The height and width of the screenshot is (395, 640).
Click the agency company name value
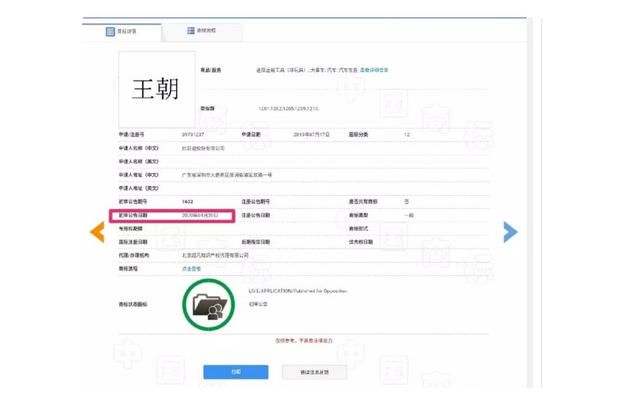tap(215, 255)
